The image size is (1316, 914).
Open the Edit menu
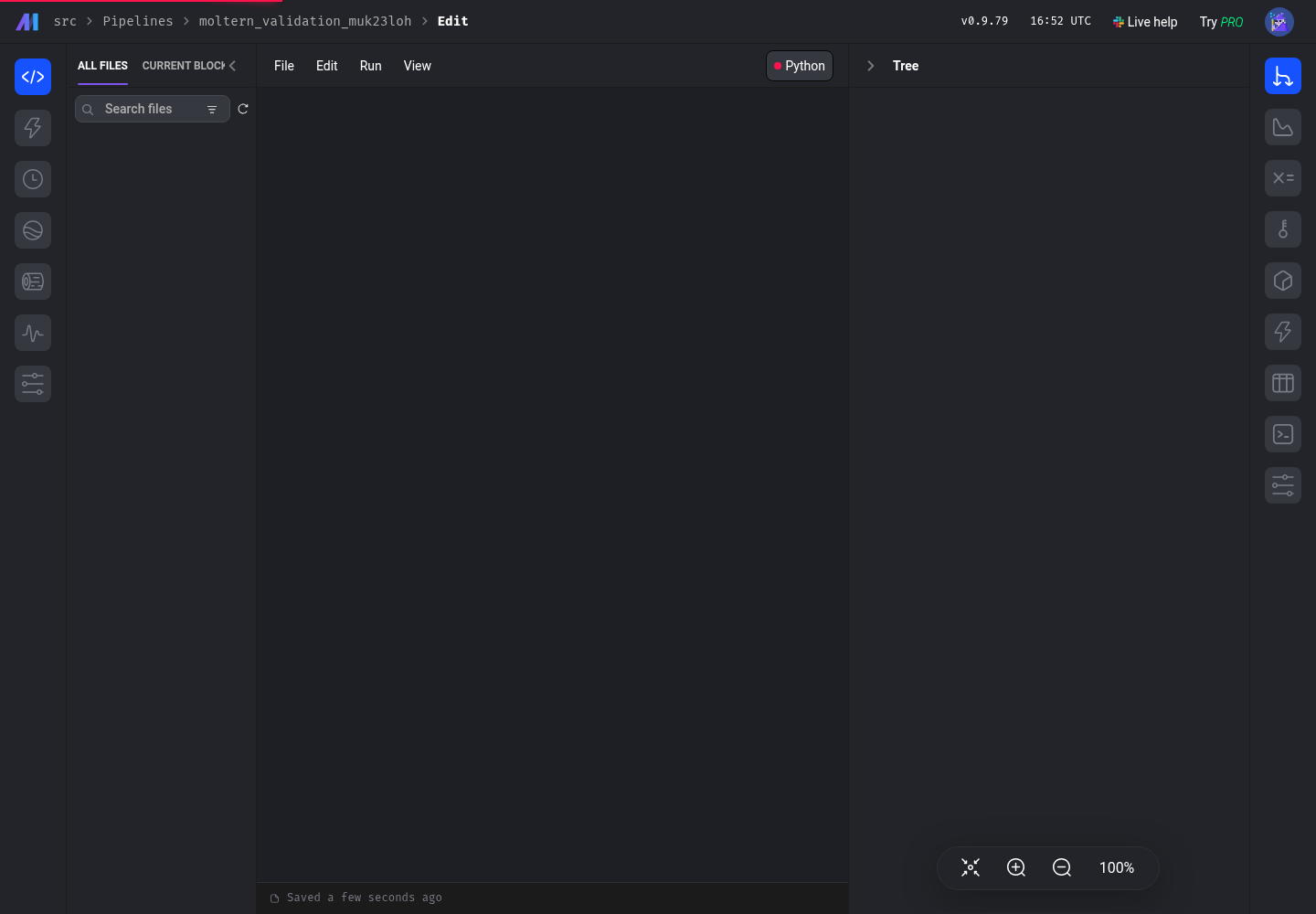click(x=327, y=66)
